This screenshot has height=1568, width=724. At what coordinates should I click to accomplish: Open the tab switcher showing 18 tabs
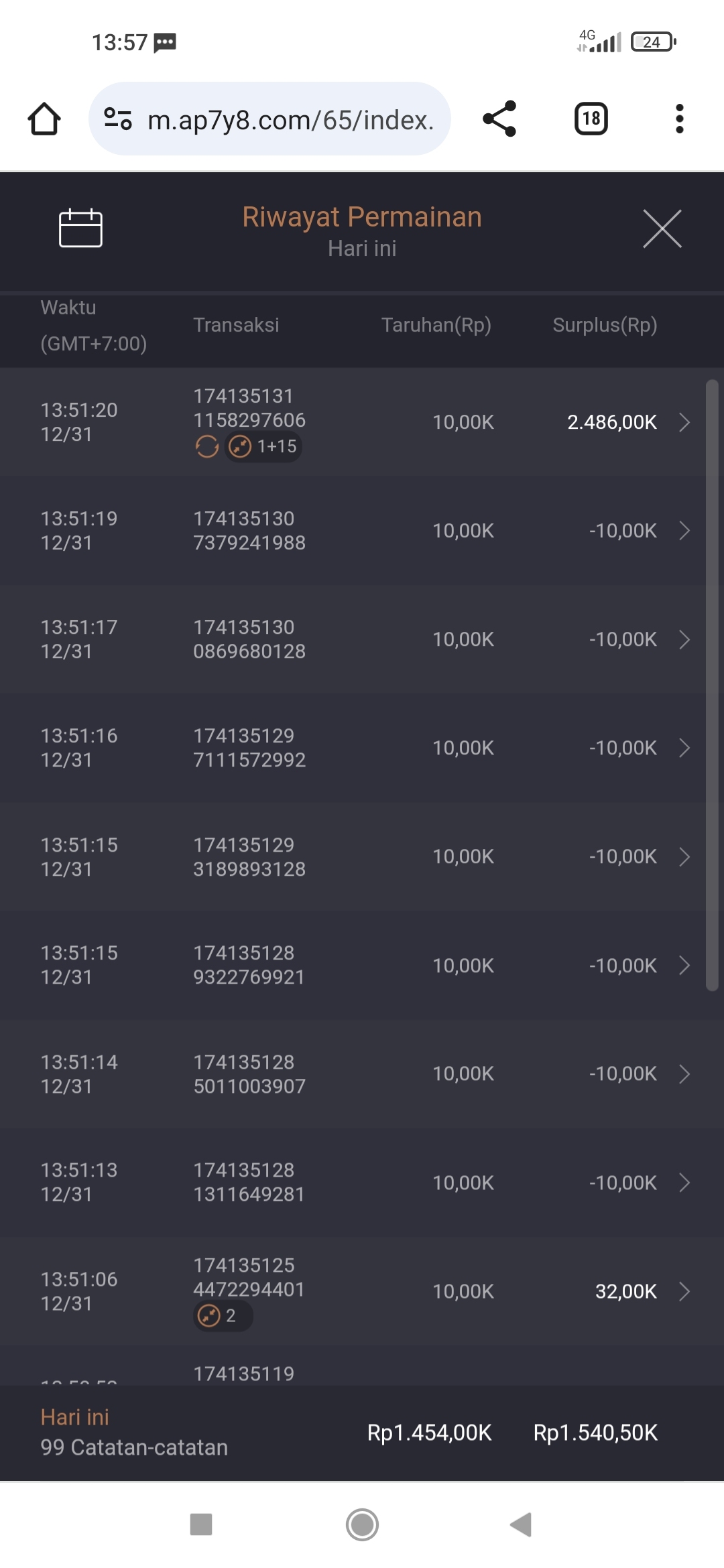[591, 119]
